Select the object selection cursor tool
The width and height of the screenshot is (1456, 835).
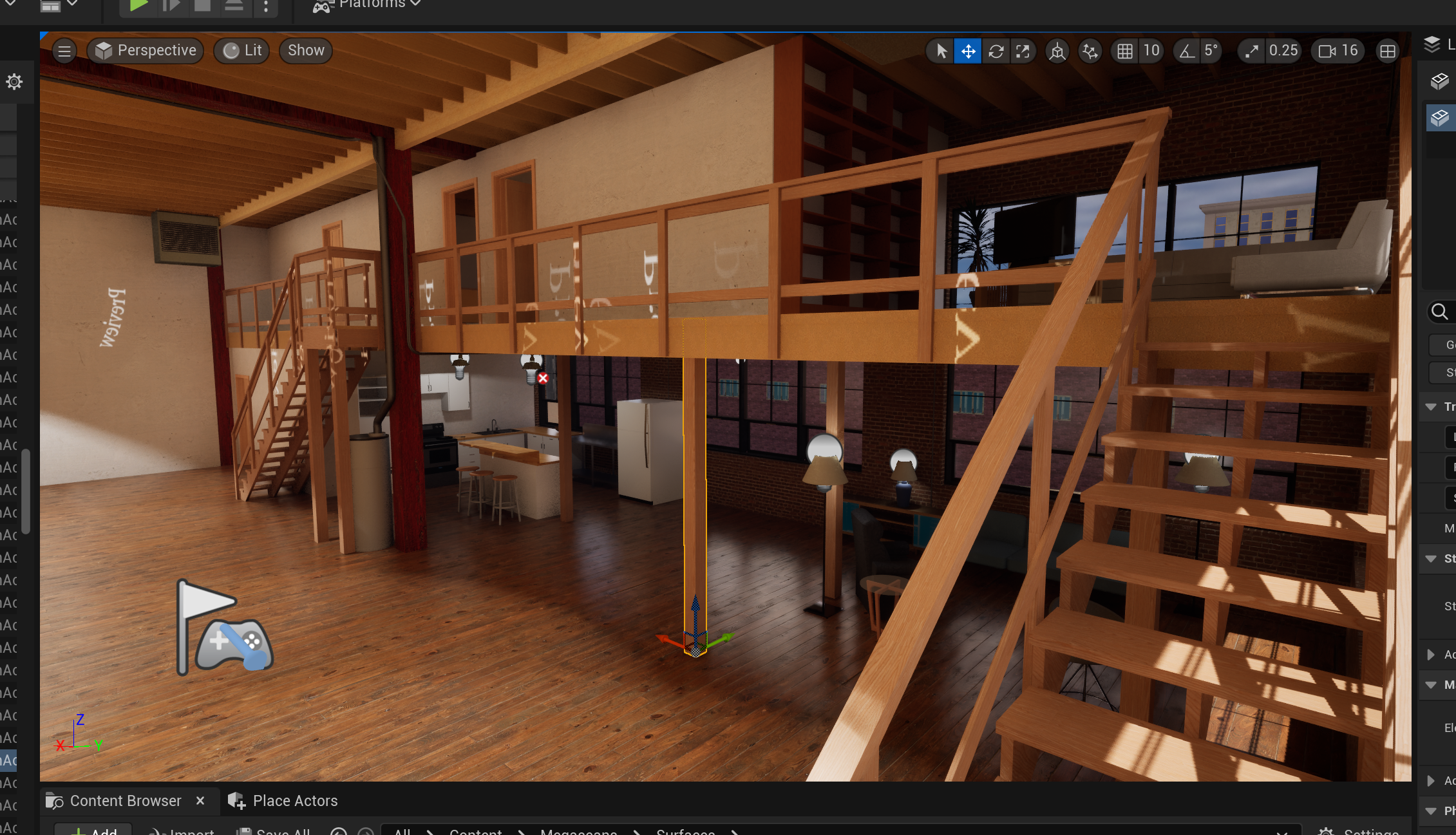941,51
